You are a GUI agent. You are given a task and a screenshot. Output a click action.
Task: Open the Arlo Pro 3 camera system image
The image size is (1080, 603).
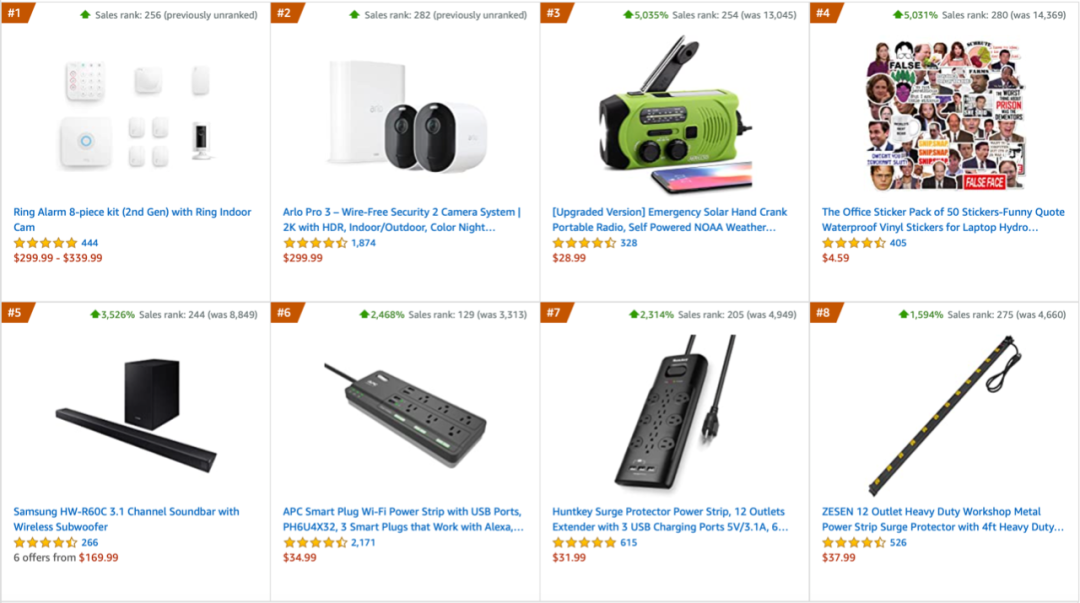407,114
